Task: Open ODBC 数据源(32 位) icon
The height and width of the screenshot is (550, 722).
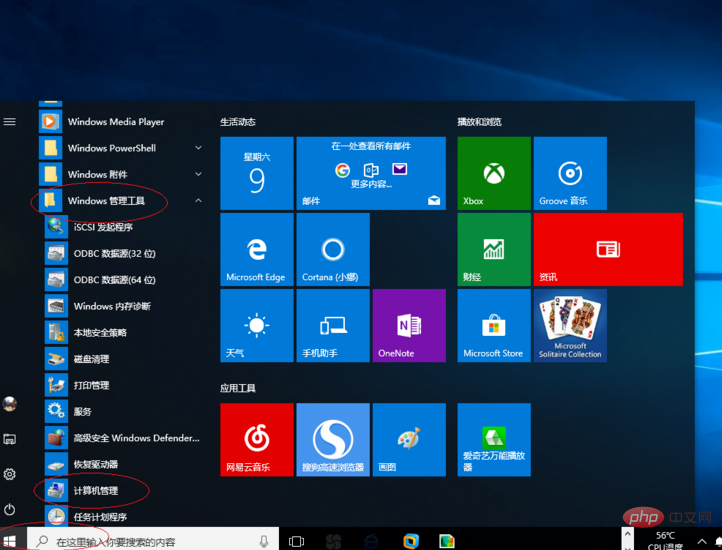Action: click(x=56, y=253)
